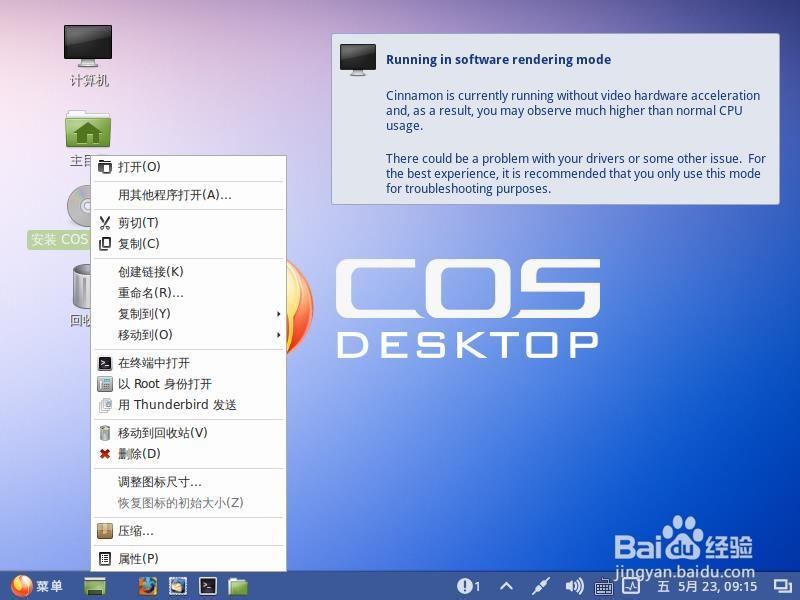Click the monitor icon in the notification
The height and width of the screenshot is (600, 800).
point(358,59)
